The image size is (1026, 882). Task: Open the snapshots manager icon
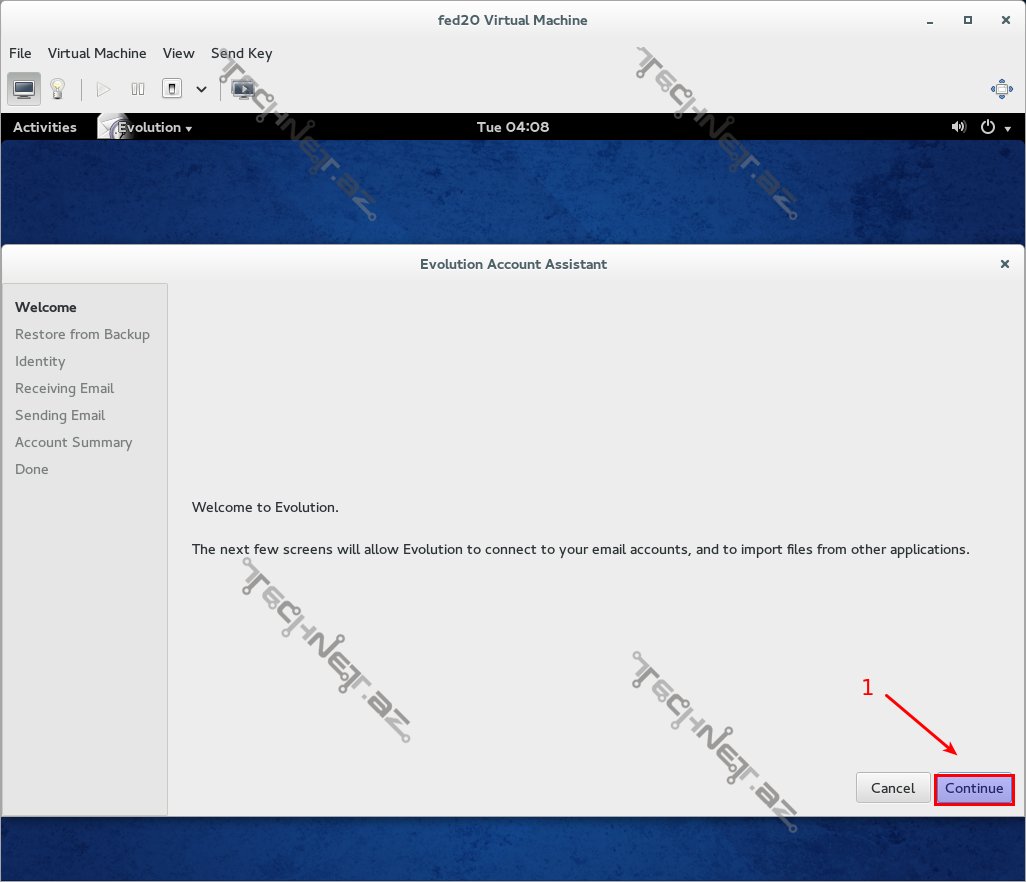[242, 89]
